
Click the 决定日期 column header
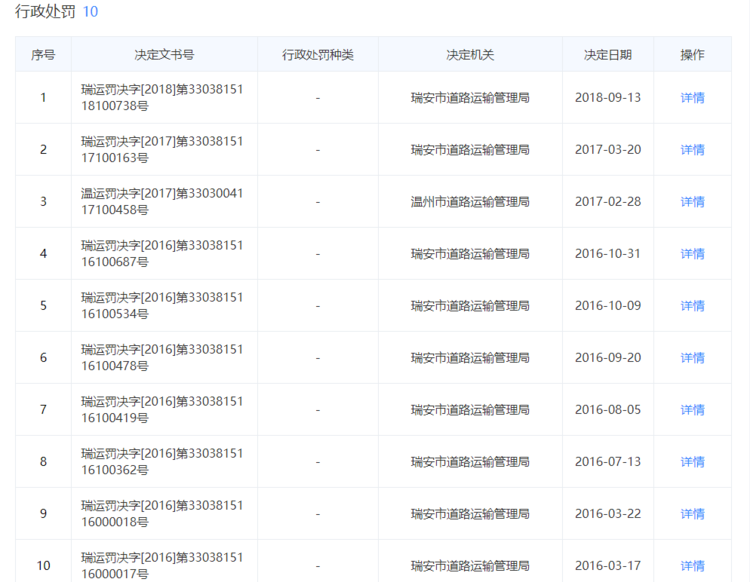point(608,55)
